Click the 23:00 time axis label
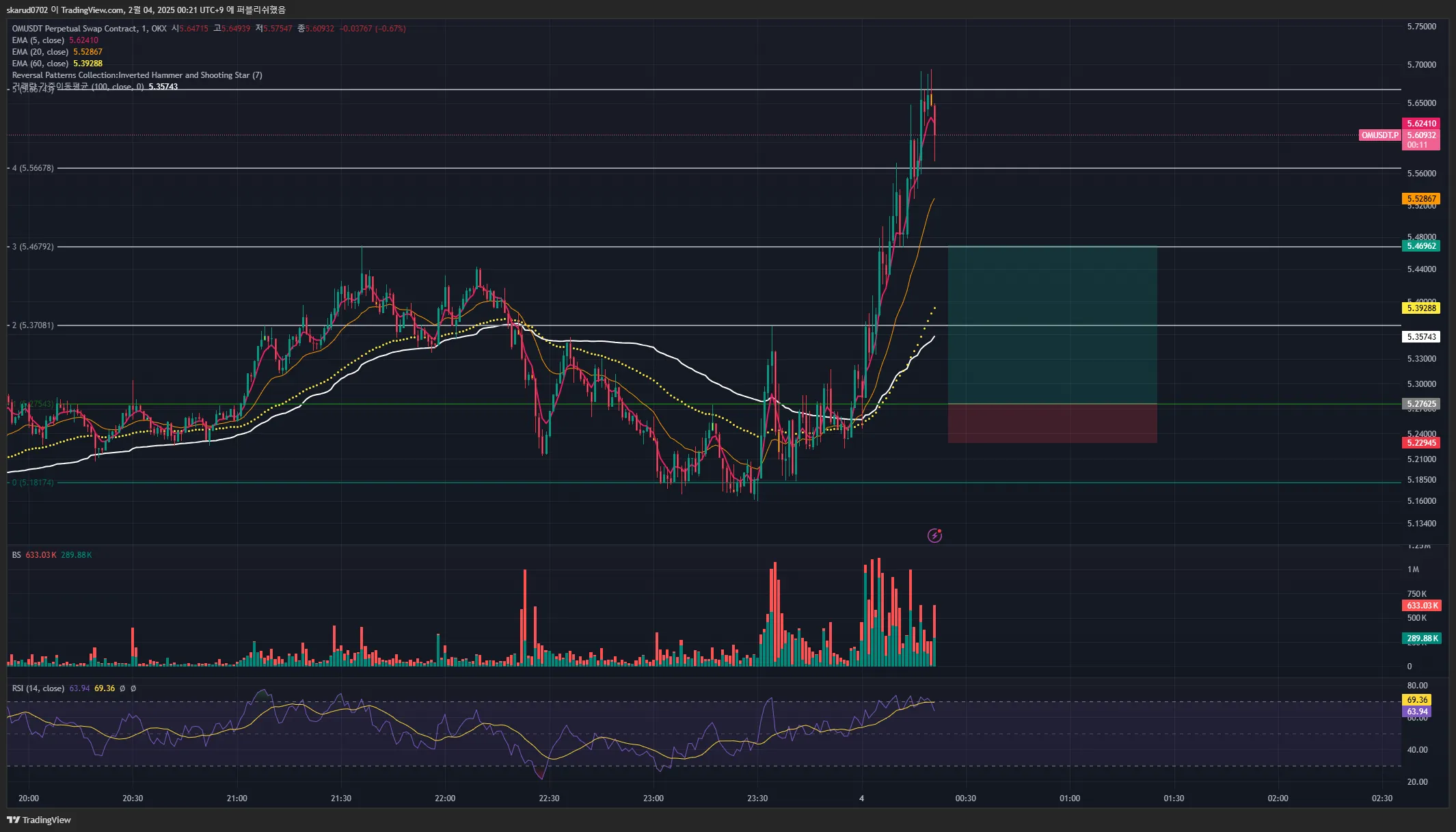 pos(653,799)
